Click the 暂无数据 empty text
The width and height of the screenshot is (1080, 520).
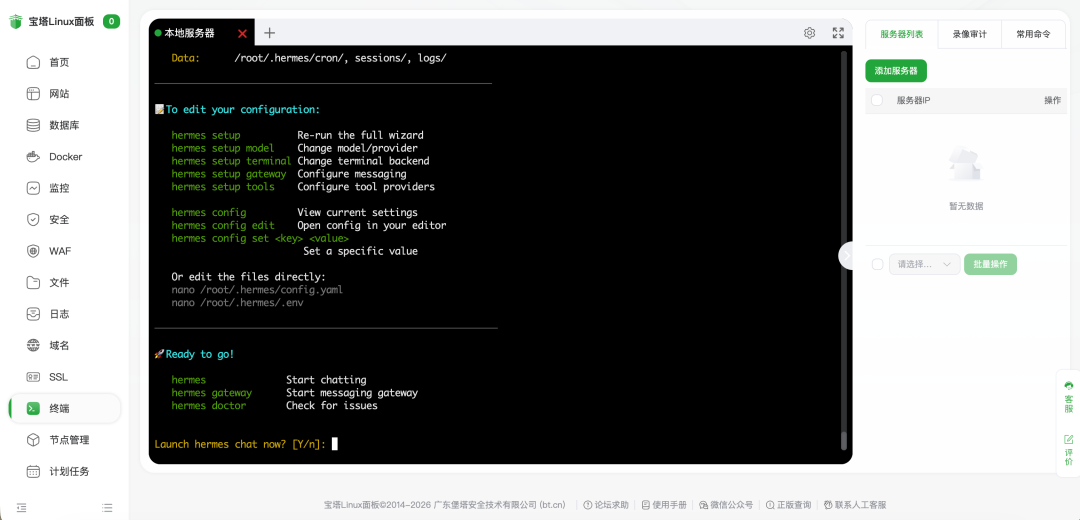[966, 206]
